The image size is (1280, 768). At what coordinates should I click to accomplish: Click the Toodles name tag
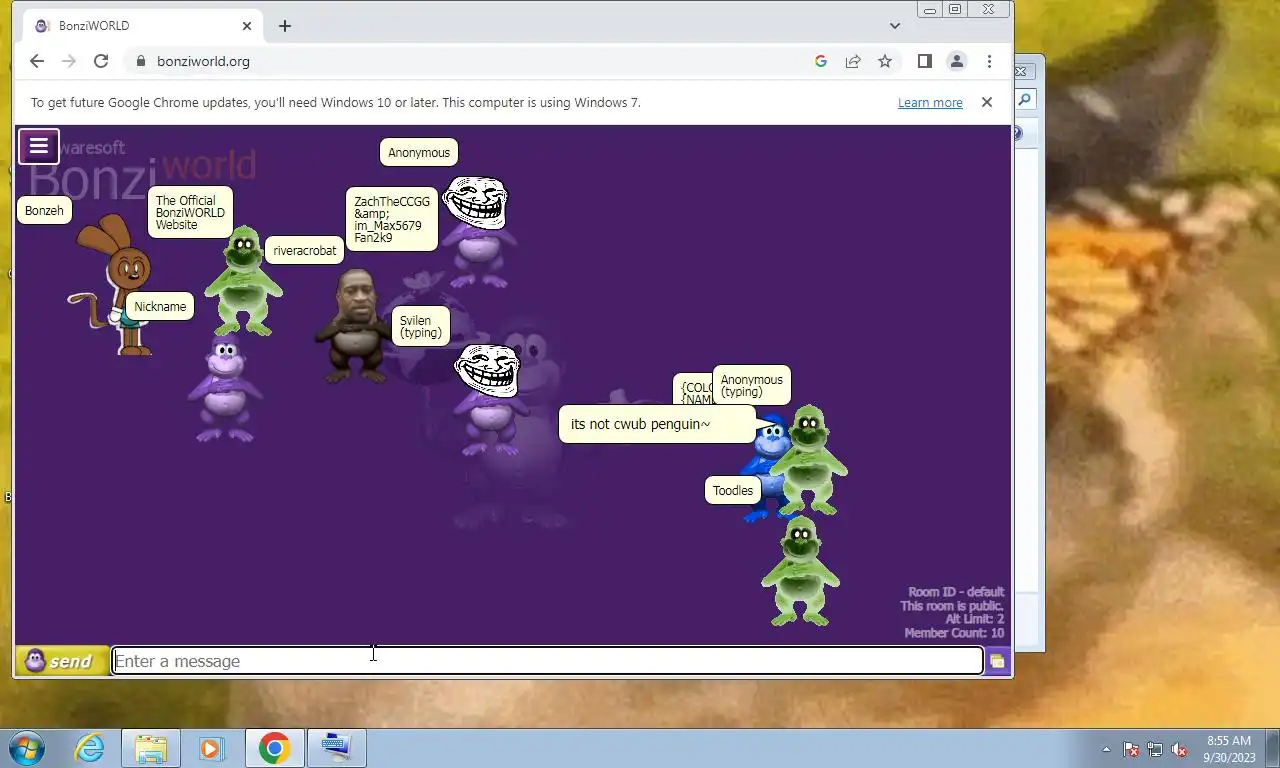(x=733, y=491)
